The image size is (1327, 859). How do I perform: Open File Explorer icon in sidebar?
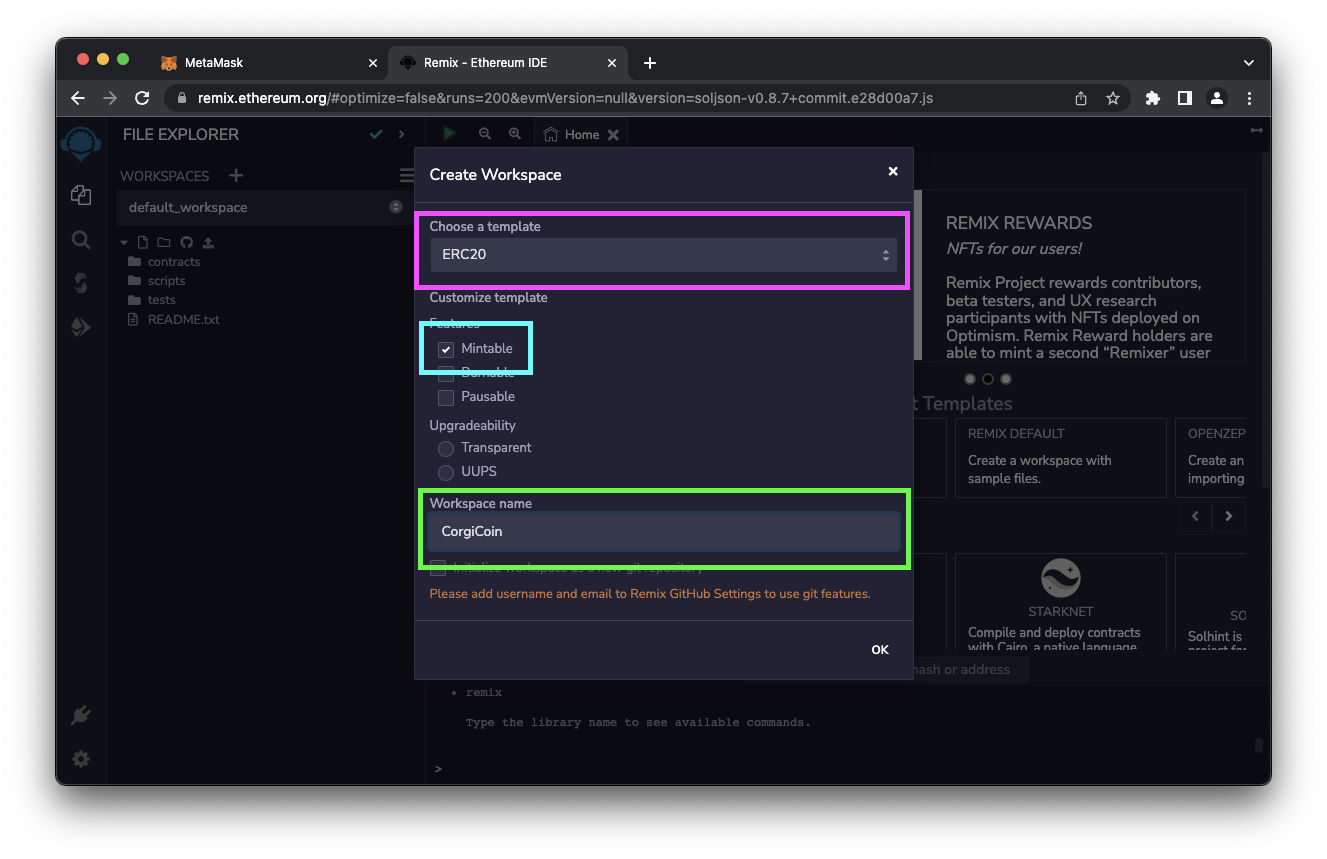[x=81, y=195]
